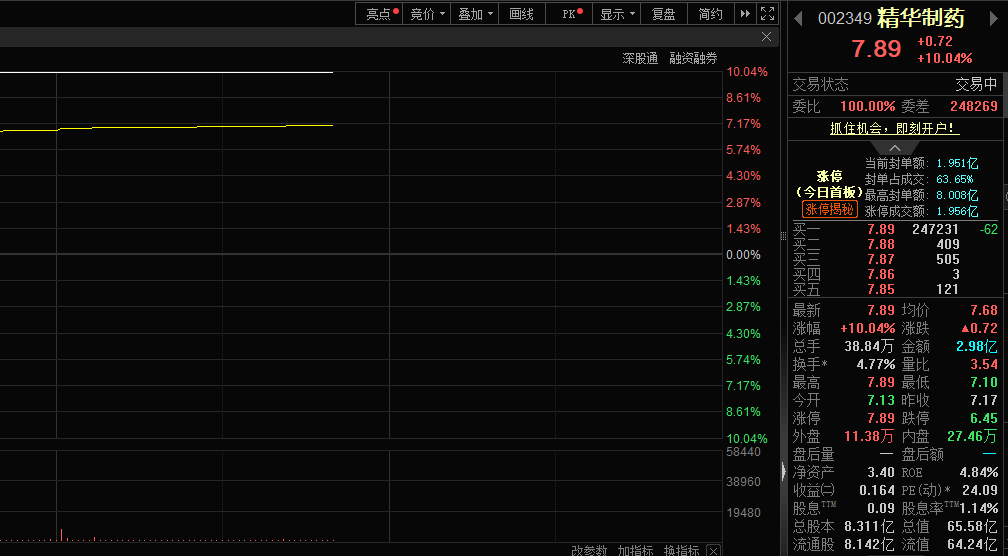Show more toolbar items with double arrow
This screenshot has height=556, width=1008.
point(745,13)
